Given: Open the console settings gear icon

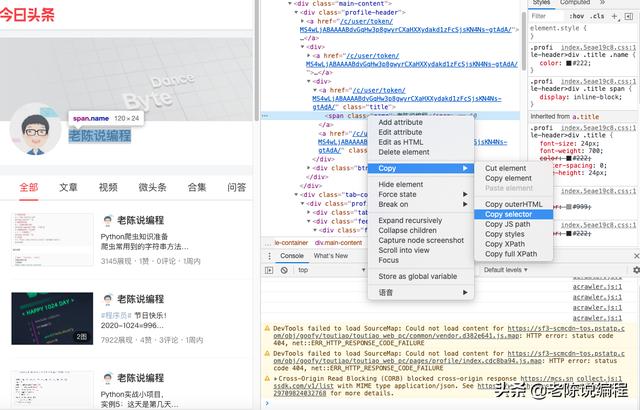Looking at the screenshot, I should 636,270.
